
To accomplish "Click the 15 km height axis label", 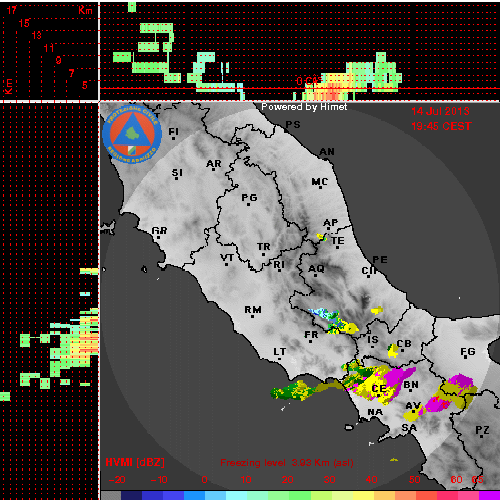I will point(24,23).
